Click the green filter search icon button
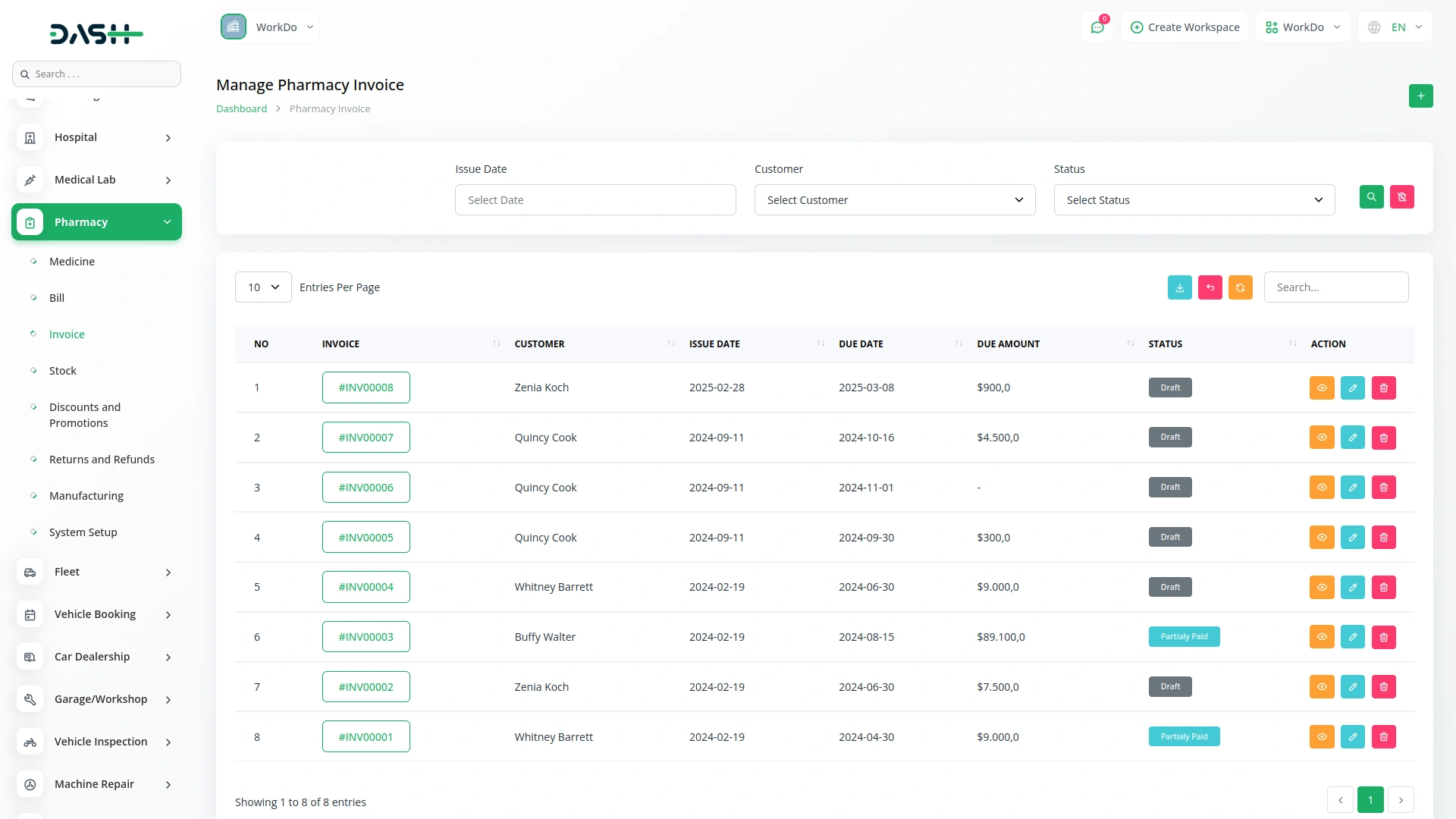 (1371, 197)
